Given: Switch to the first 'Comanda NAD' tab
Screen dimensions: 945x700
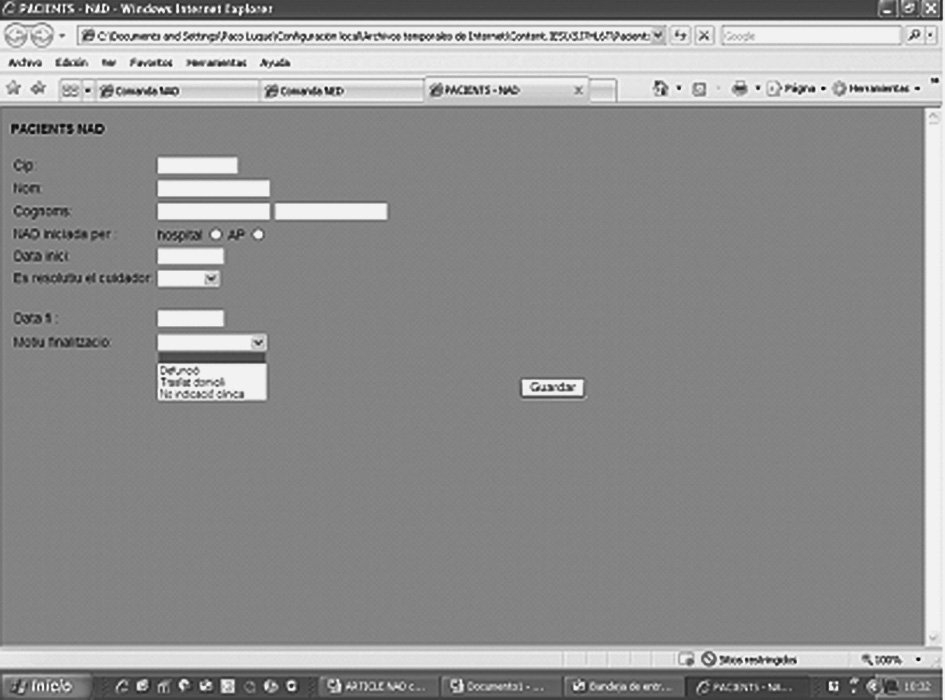Looking at the screenshot, I should (x=170, y=90).
